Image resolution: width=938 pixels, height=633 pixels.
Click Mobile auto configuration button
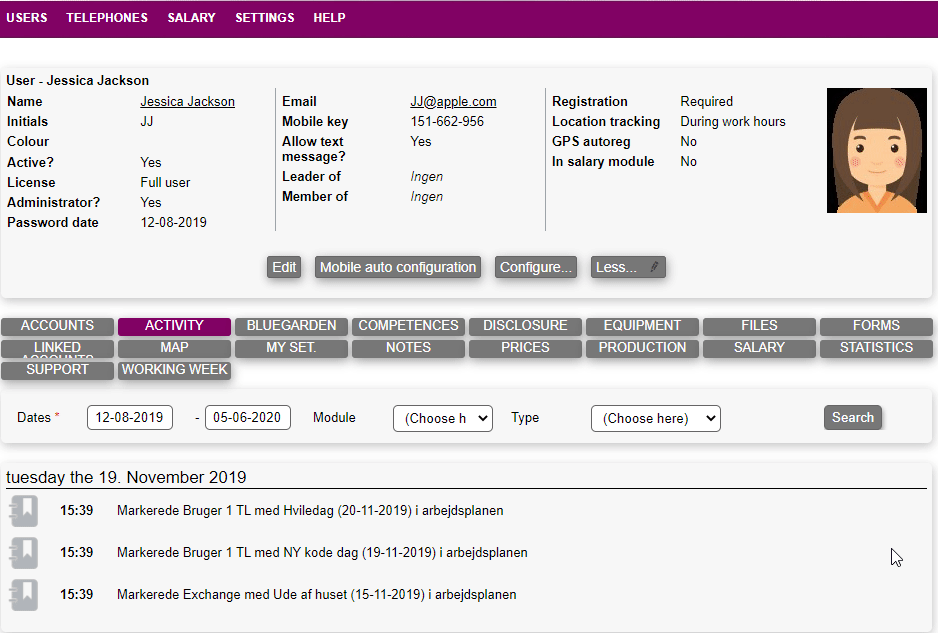pyautogui.click(x=397, y=267)
